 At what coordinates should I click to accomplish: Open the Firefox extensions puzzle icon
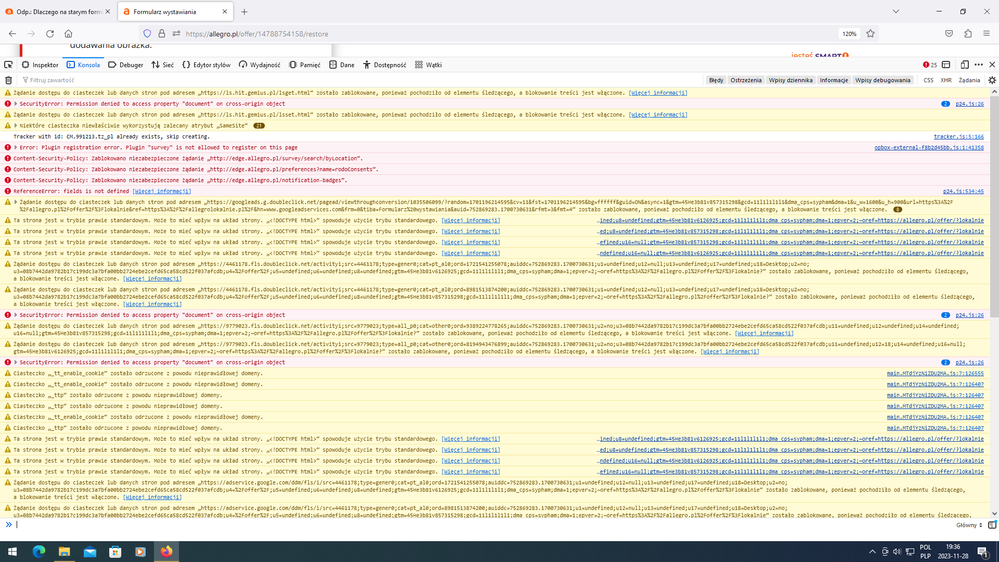pyautogui.click(x=966, y=33)
